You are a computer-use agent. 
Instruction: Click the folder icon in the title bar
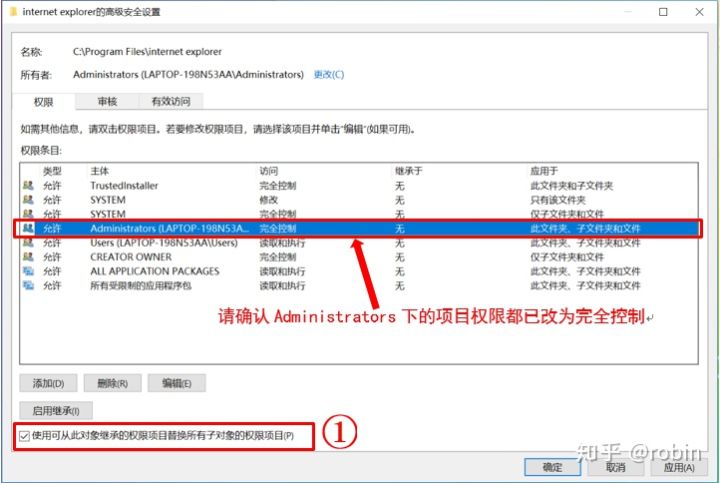point(13,11)
